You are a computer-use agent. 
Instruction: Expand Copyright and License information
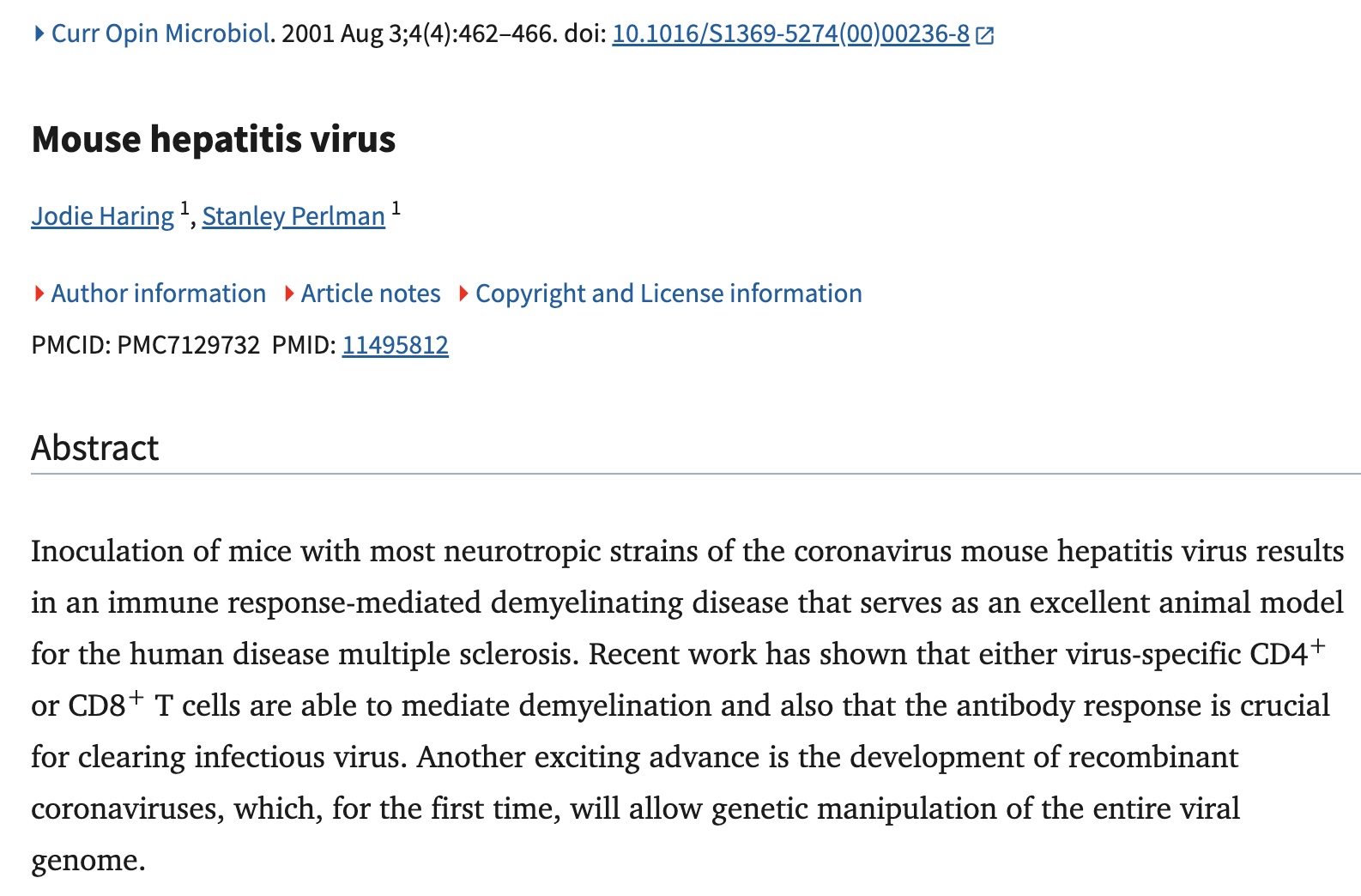[x=668, y=294]
